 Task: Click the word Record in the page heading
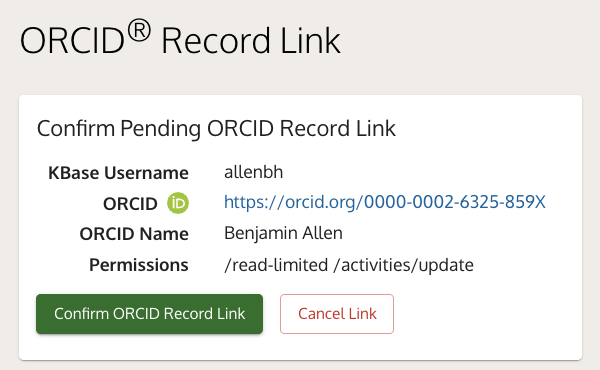[216, 41]
